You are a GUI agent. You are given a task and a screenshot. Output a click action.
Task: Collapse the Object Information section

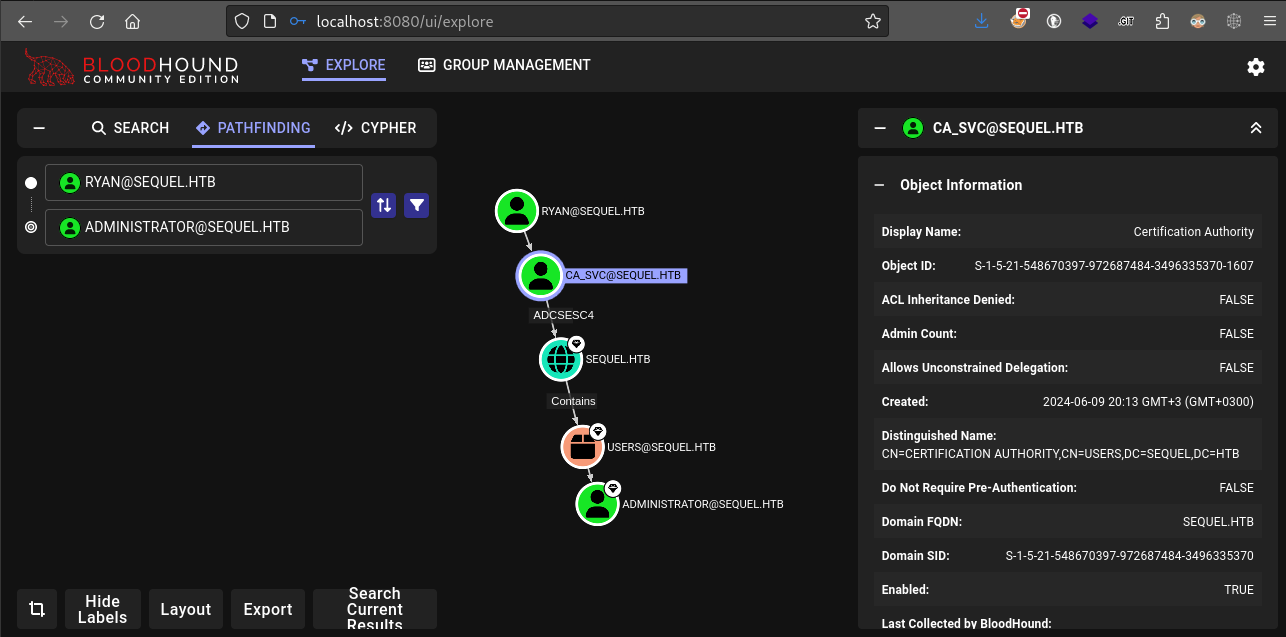point(878,185)
